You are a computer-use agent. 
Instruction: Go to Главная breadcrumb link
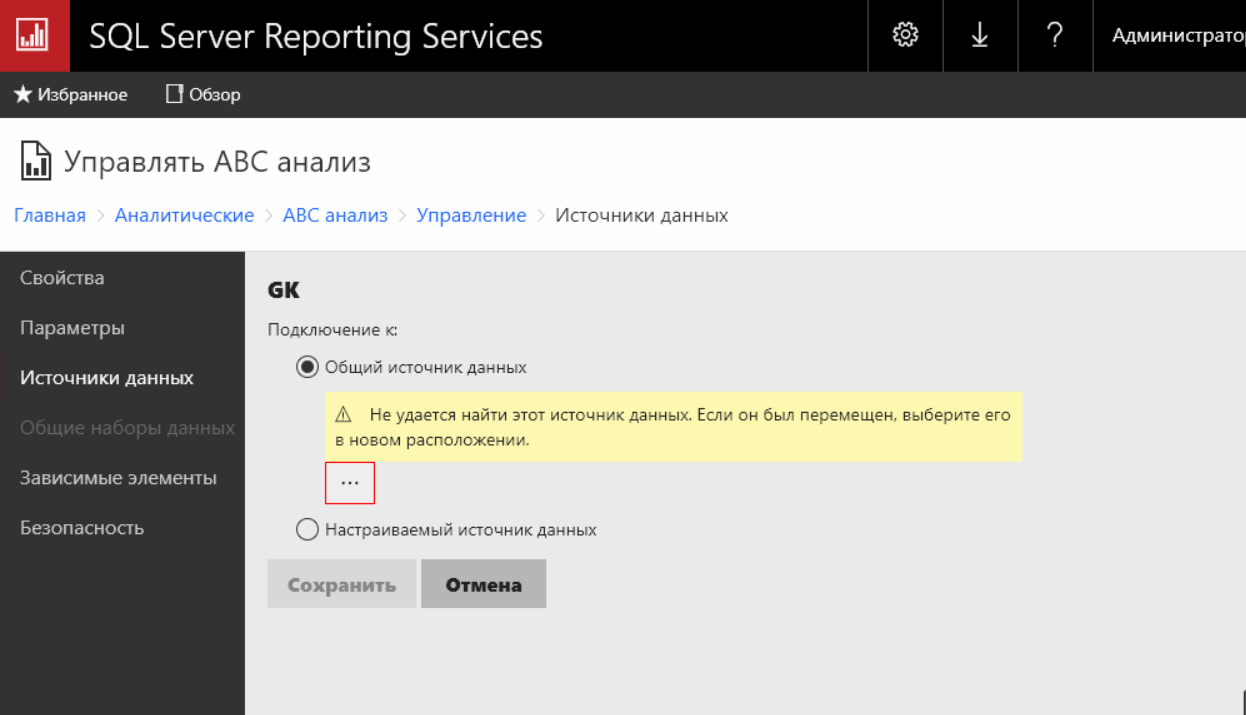pyautogui.click(x=50, y=215)
